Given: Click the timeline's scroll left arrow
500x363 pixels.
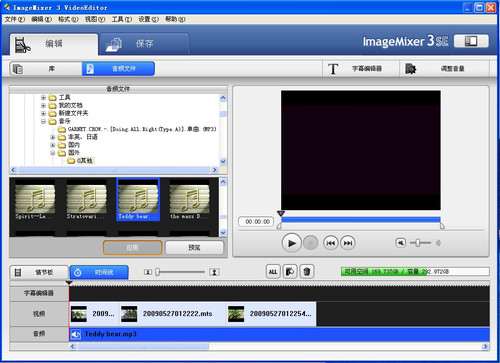Looking at the screenshot, I should 73,347.
